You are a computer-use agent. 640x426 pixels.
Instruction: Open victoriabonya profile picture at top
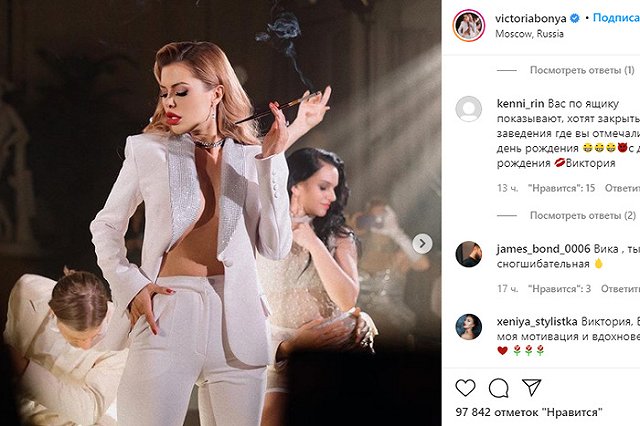(x=468, y=26)
